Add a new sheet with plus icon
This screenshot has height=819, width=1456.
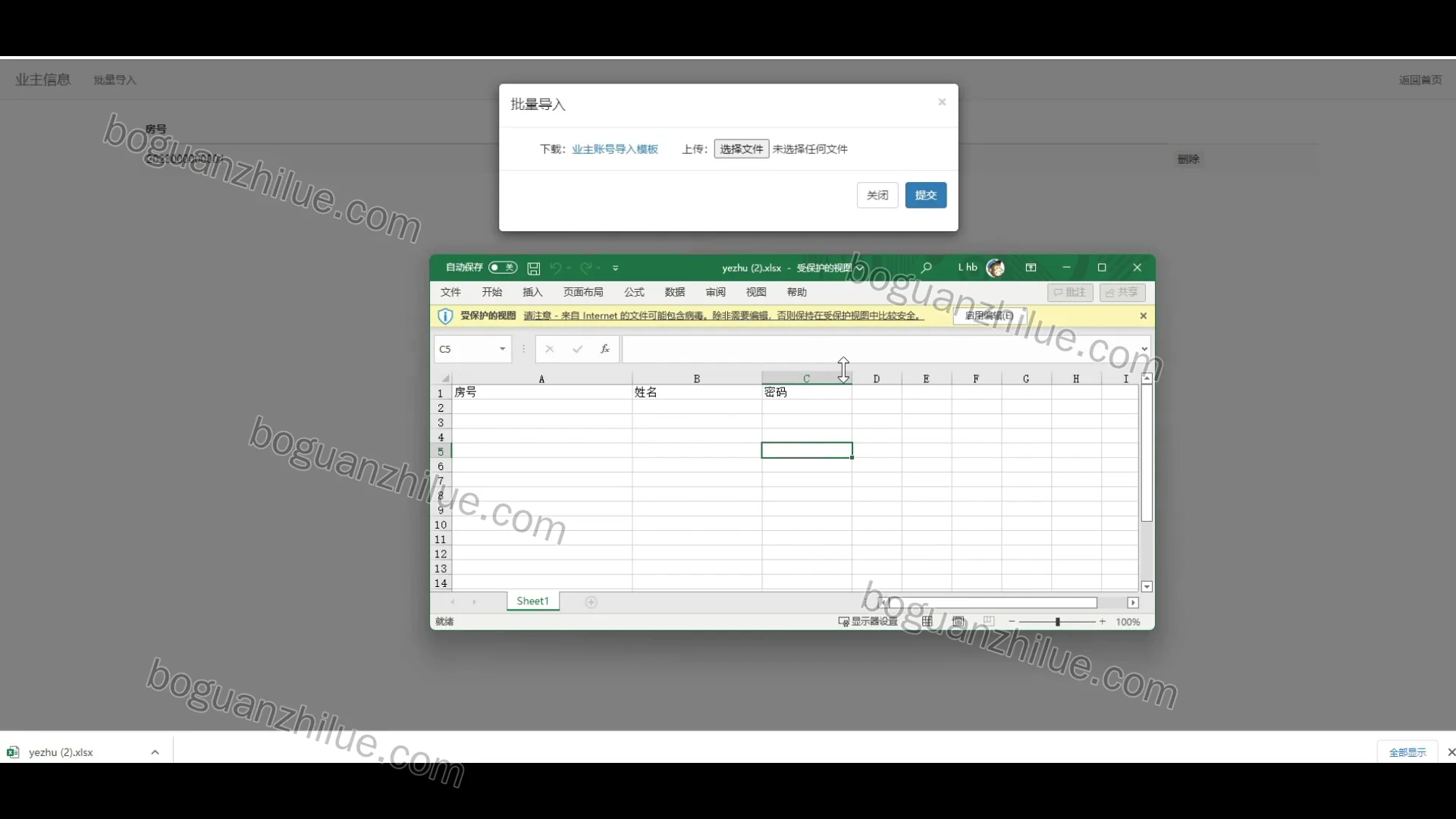click(x=591, y=602)
